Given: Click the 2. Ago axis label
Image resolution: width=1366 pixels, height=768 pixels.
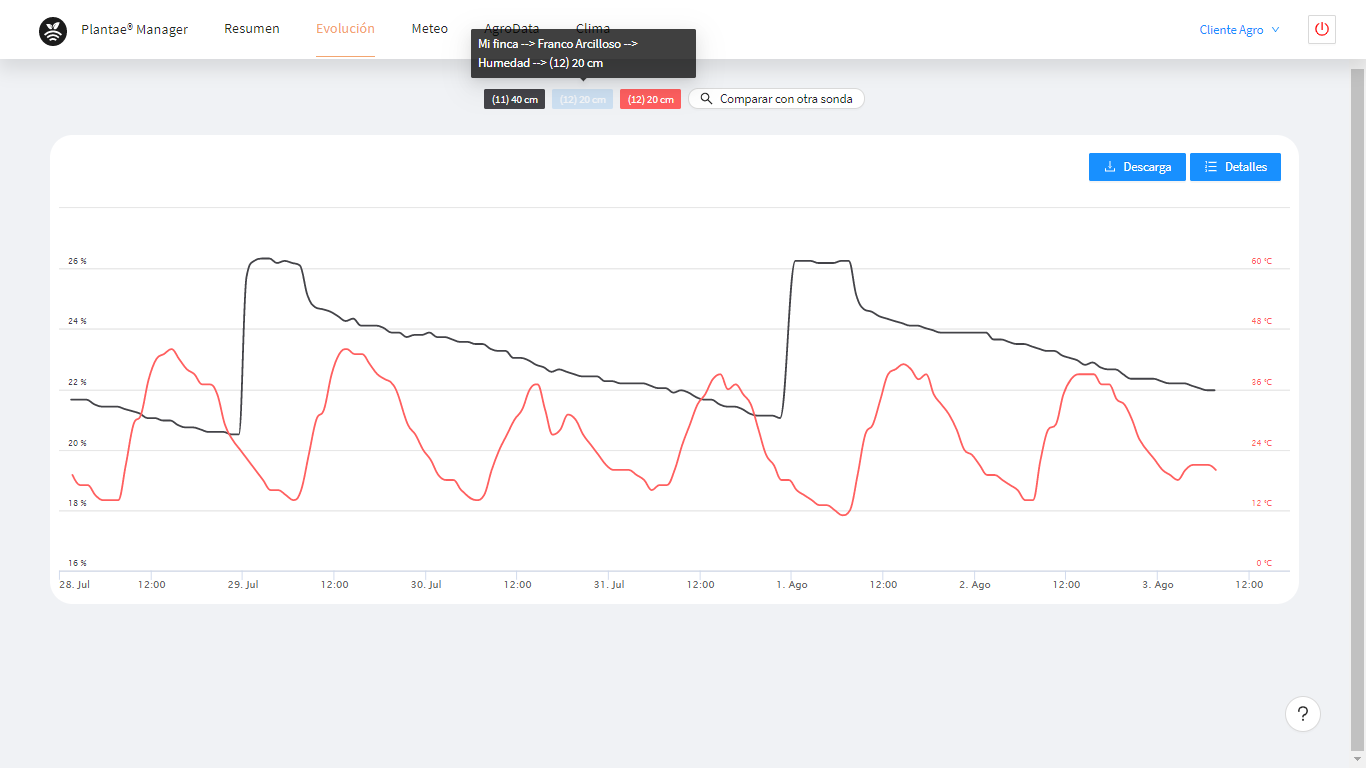Looking at the screenshot, I should [x=974, y=585].
